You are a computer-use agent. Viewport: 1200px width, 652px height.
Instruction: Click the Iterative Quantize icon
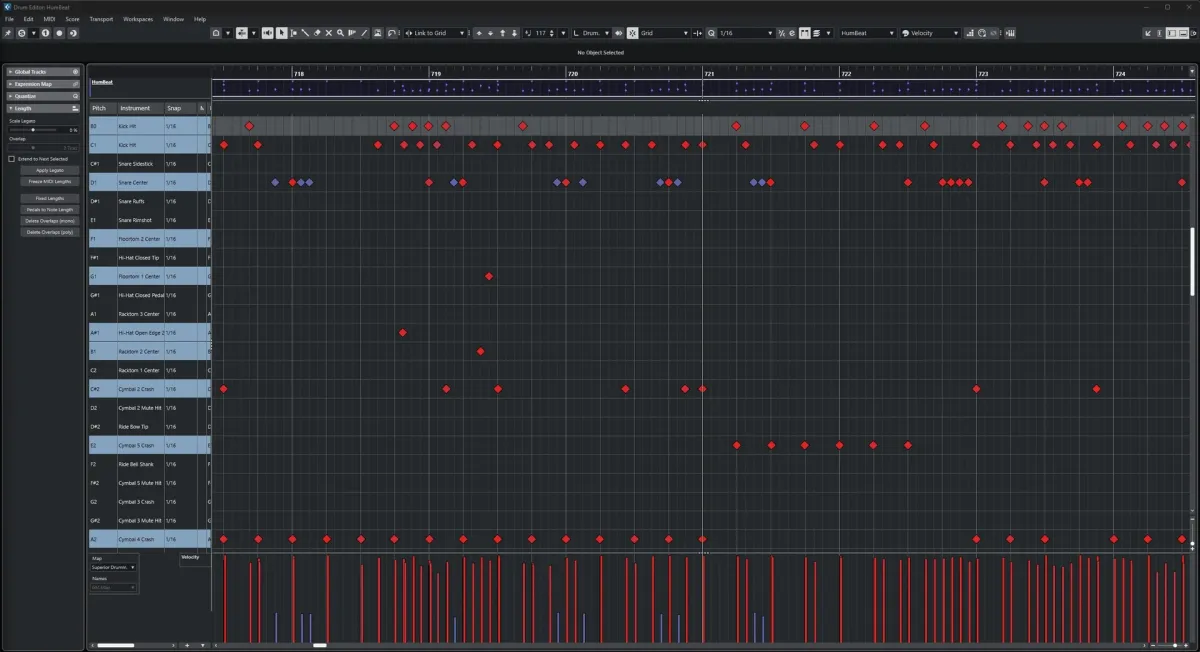click(x=782, y=33)
